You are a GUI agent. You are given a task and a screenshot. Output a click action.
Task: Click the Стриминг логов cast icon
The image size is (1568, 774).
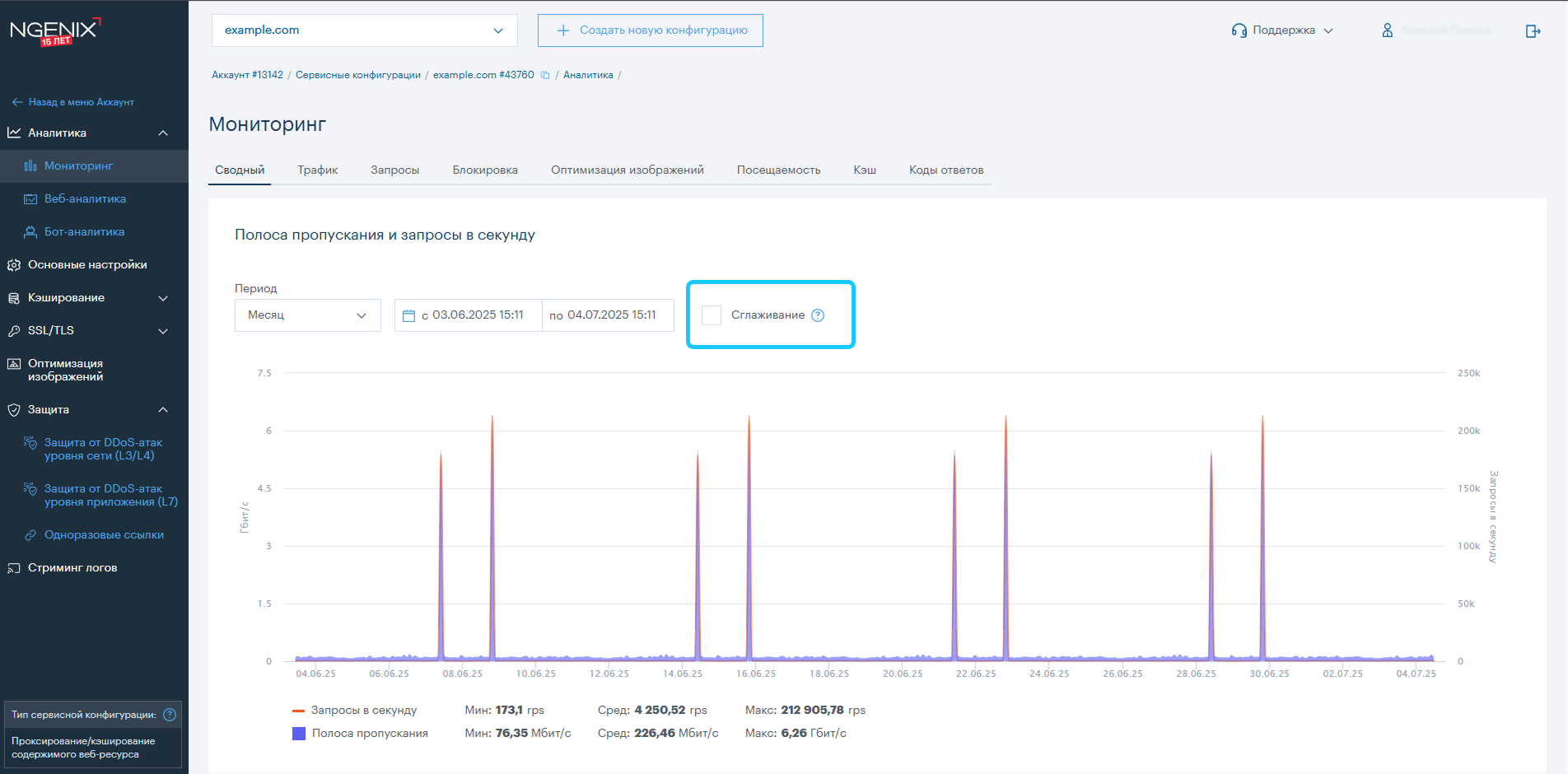14,568
